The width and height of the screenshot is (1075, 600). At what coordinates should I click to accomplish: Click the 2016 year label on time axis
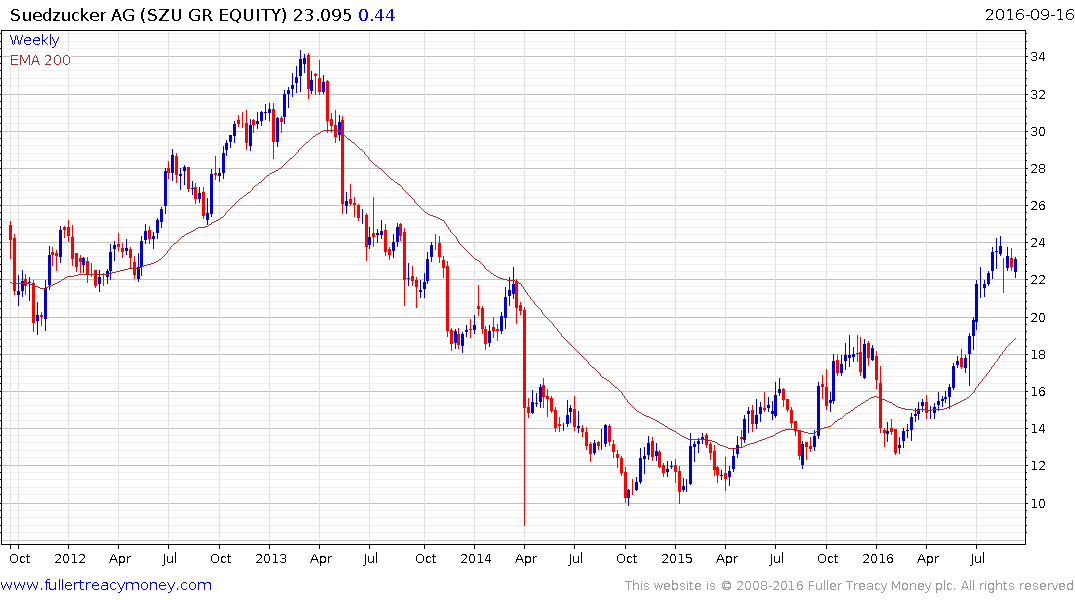878,558
